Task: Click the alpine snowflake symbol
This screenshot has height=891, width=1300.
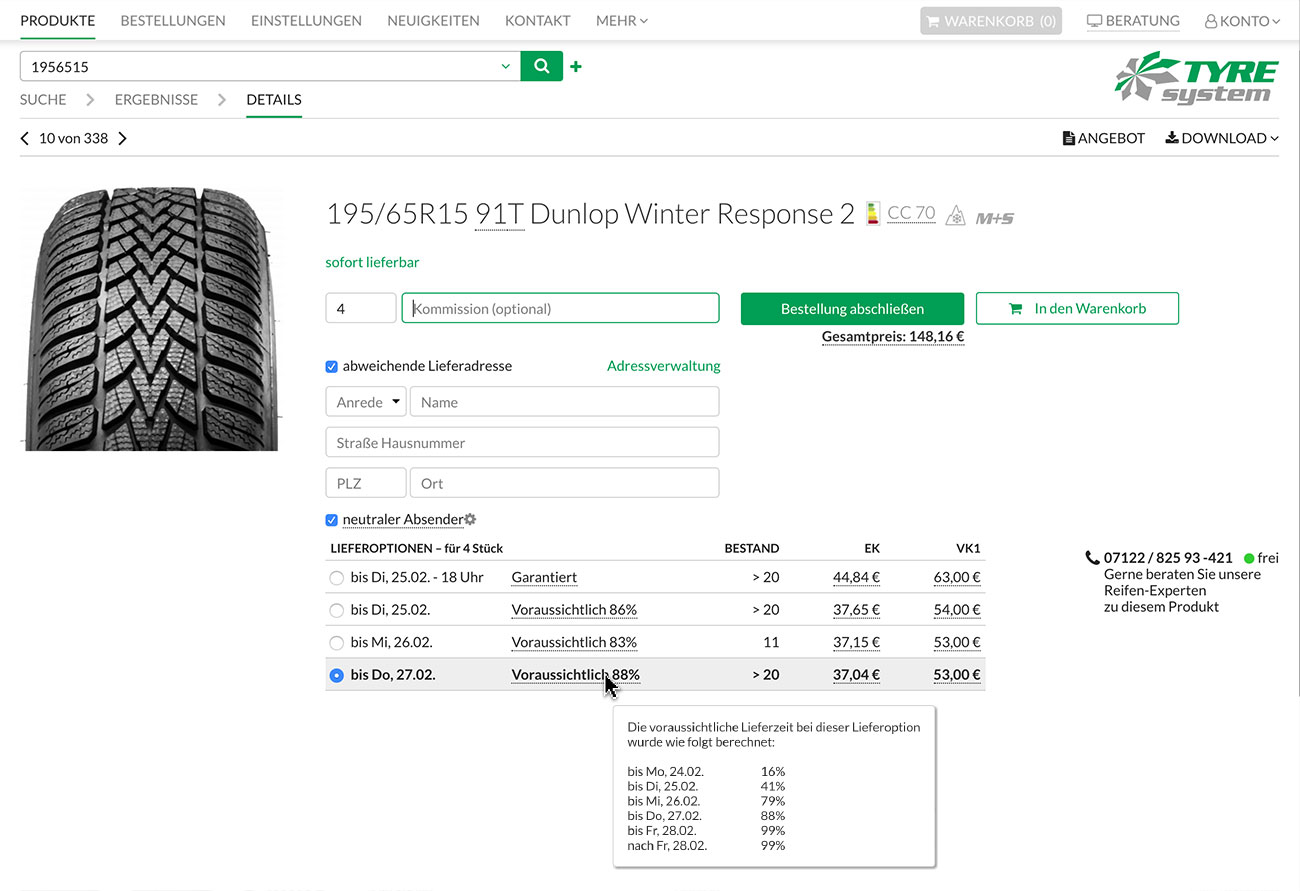Action: pos(955,214)
